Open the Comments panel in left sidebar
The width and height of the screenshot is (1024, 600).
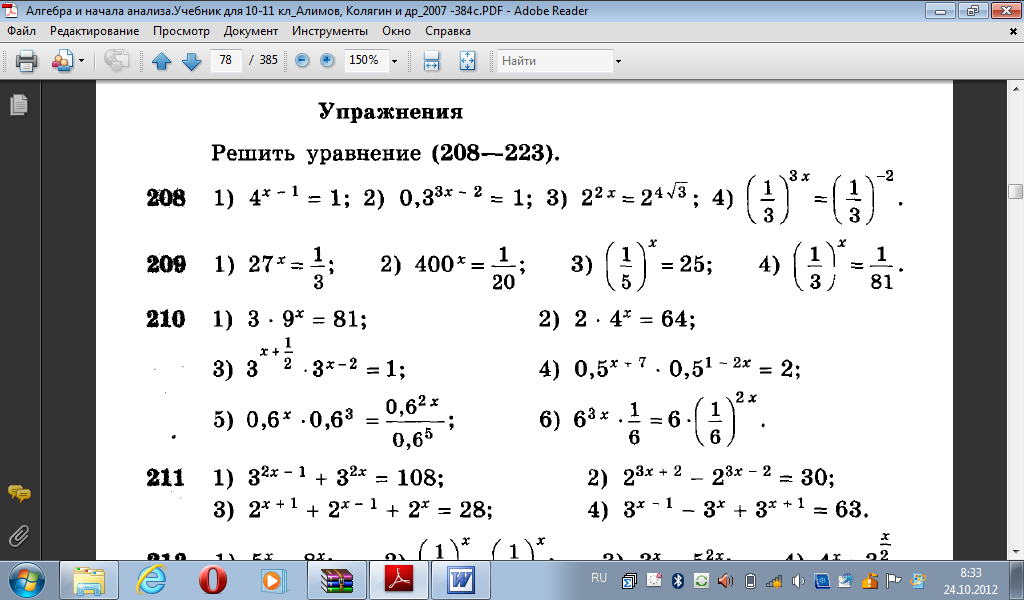19,494
